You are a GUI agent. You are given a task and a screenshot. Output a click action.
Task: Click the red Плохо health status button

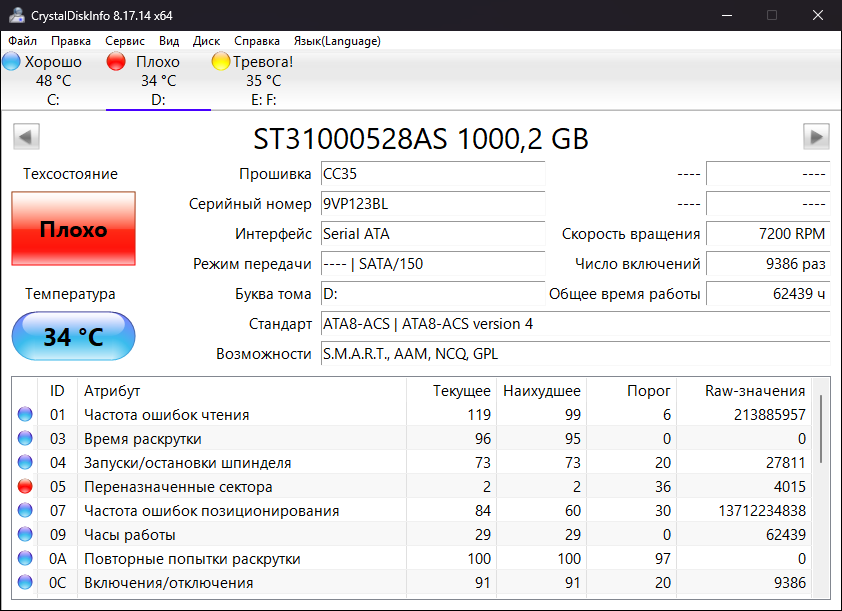click(x=74, y=229)
